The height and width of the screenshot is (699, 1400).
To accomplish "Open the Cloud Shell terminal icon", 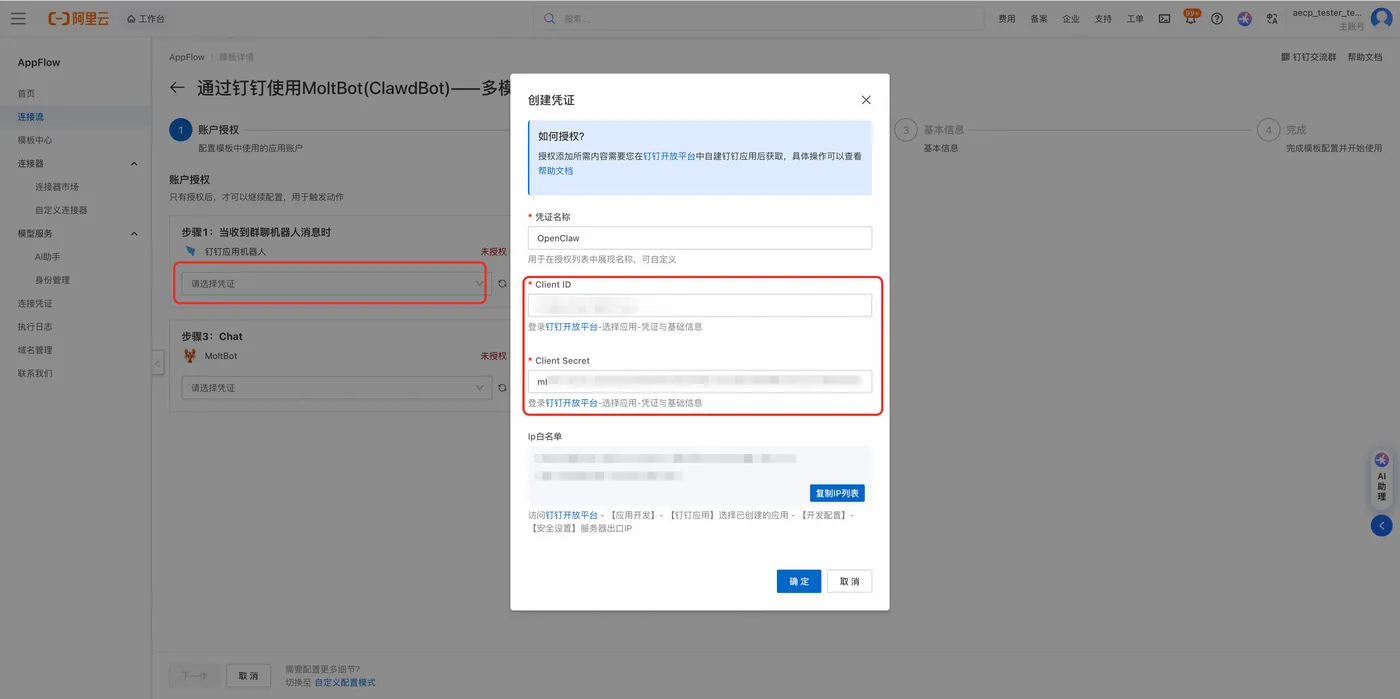I will click(1164, 19).
